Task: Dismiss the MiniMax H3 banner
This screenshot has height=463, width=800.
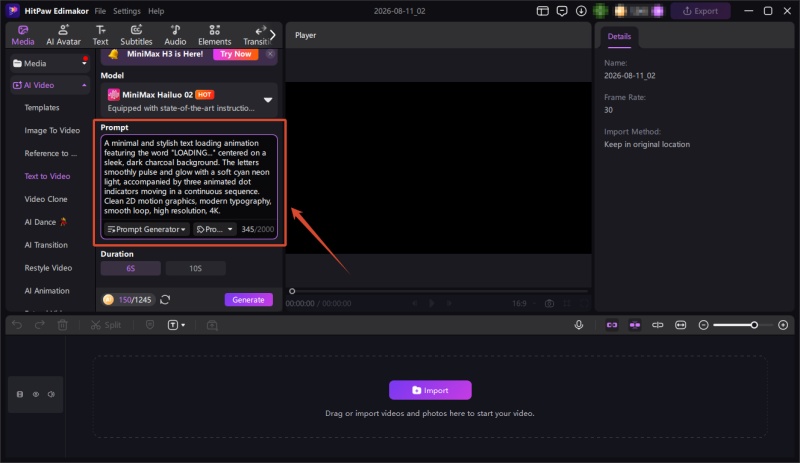Action: click(270, 54)
